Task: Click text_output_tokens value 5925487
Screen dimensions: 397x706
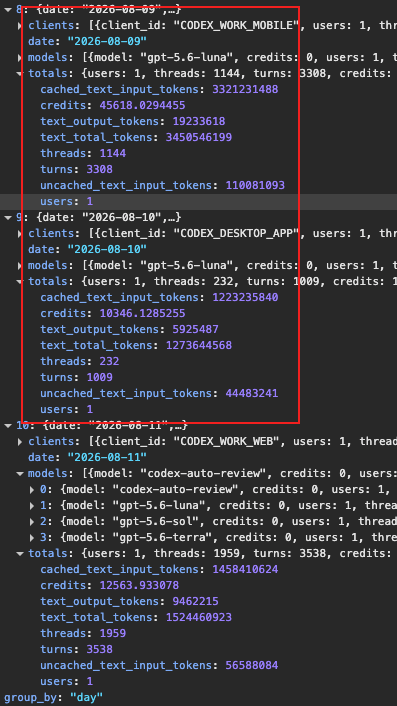Action: tap(196, 330)
